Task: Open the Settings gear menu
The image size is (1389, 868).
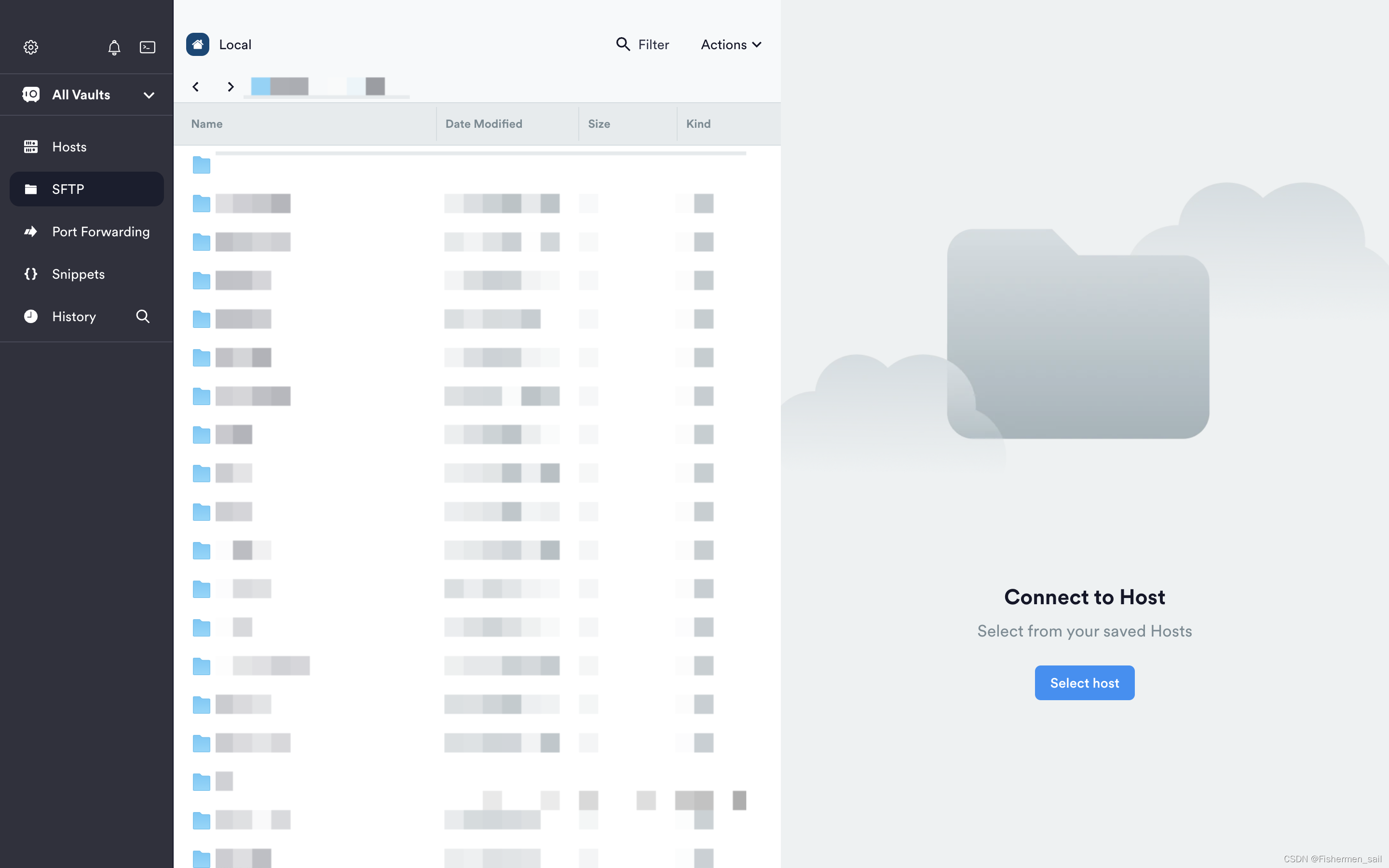Action: click(30, 47)
